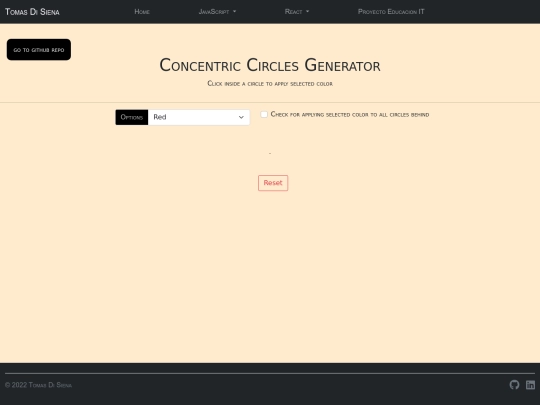Click the Concentric Circles Generator heading
The image size is (540, 405).
click(270, 65)
